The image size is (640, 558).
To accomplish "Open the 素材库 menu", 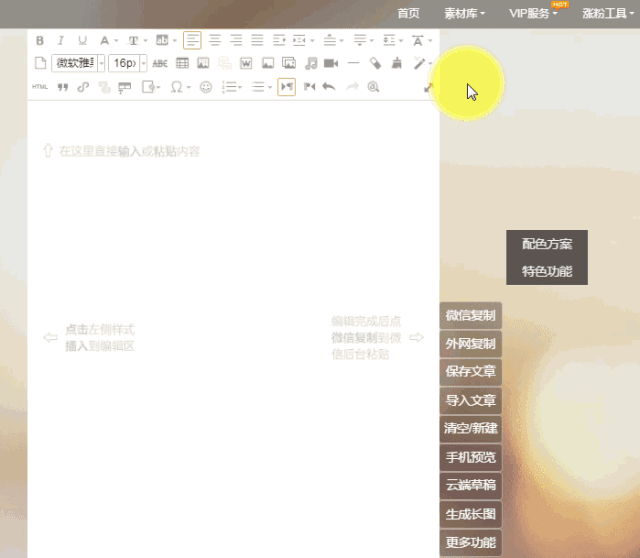I will (465, 13).
